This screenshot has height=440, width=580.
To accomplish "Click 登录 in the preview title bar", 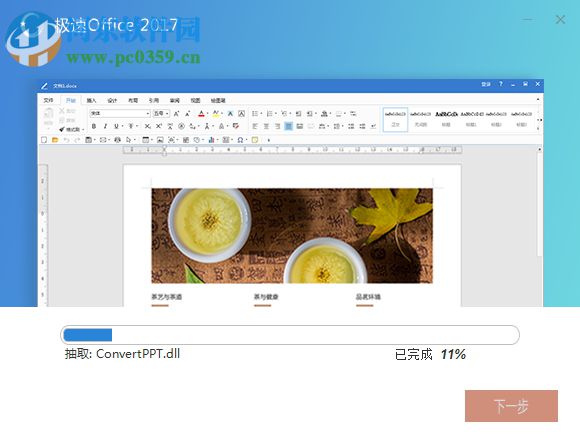I will [x=486, y=84].
